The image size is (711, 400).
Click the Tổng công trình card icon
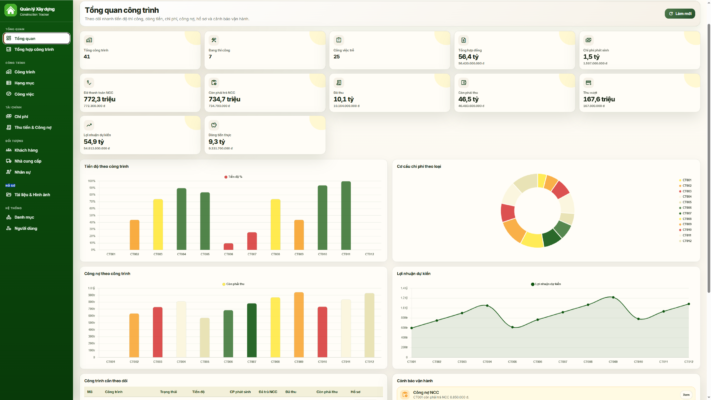click(89, 40)
